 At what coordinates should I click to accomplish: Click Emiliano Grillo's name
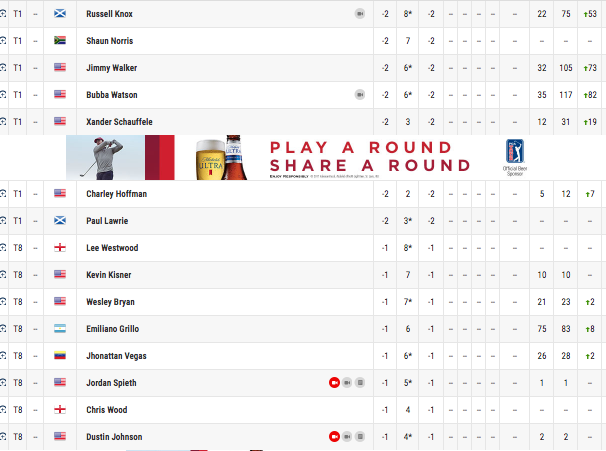(112, 329)
